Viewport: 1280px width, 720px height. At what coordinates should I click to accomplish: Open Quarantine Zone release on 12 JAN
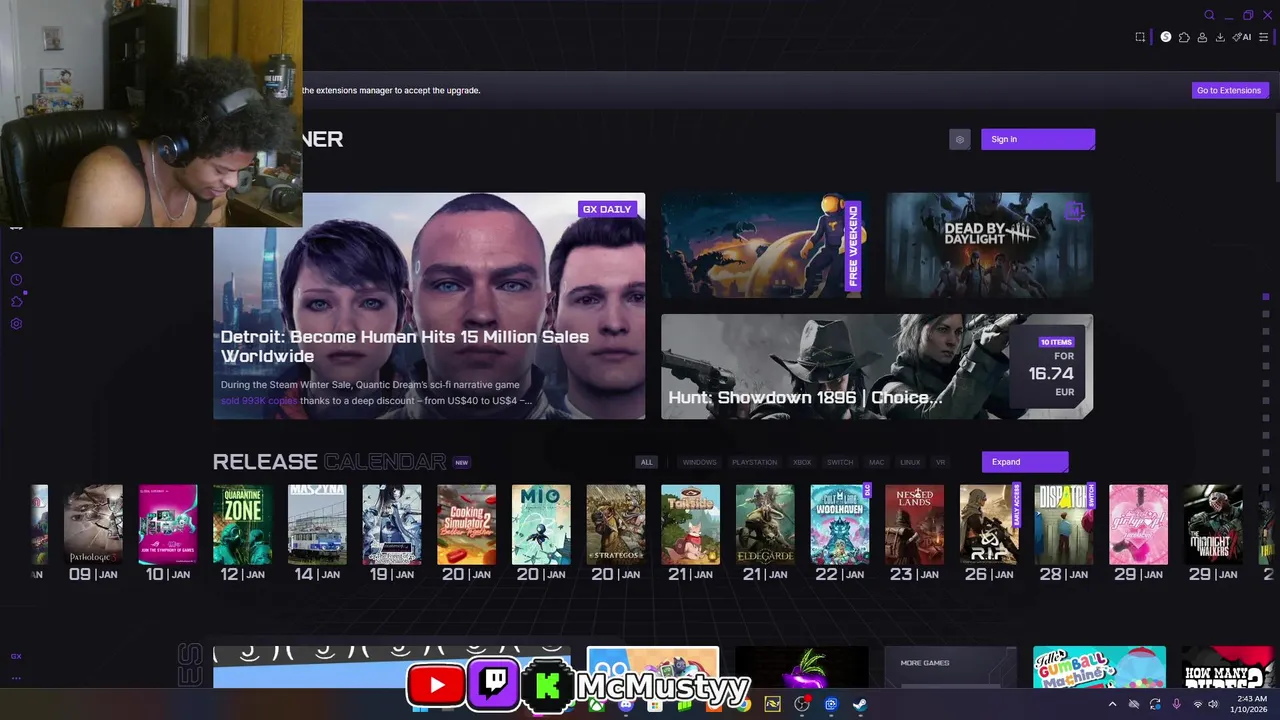(242, 524)
